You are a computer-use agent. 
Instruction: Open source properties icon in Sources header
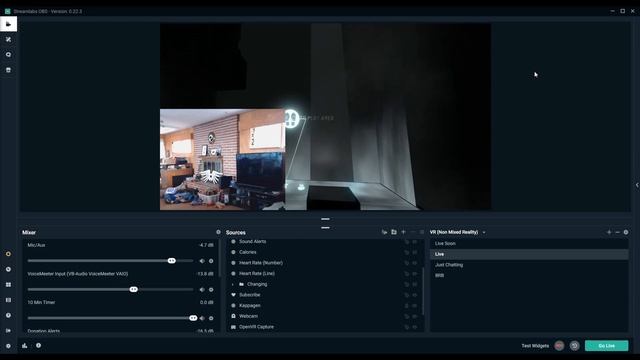click(422, 232)
